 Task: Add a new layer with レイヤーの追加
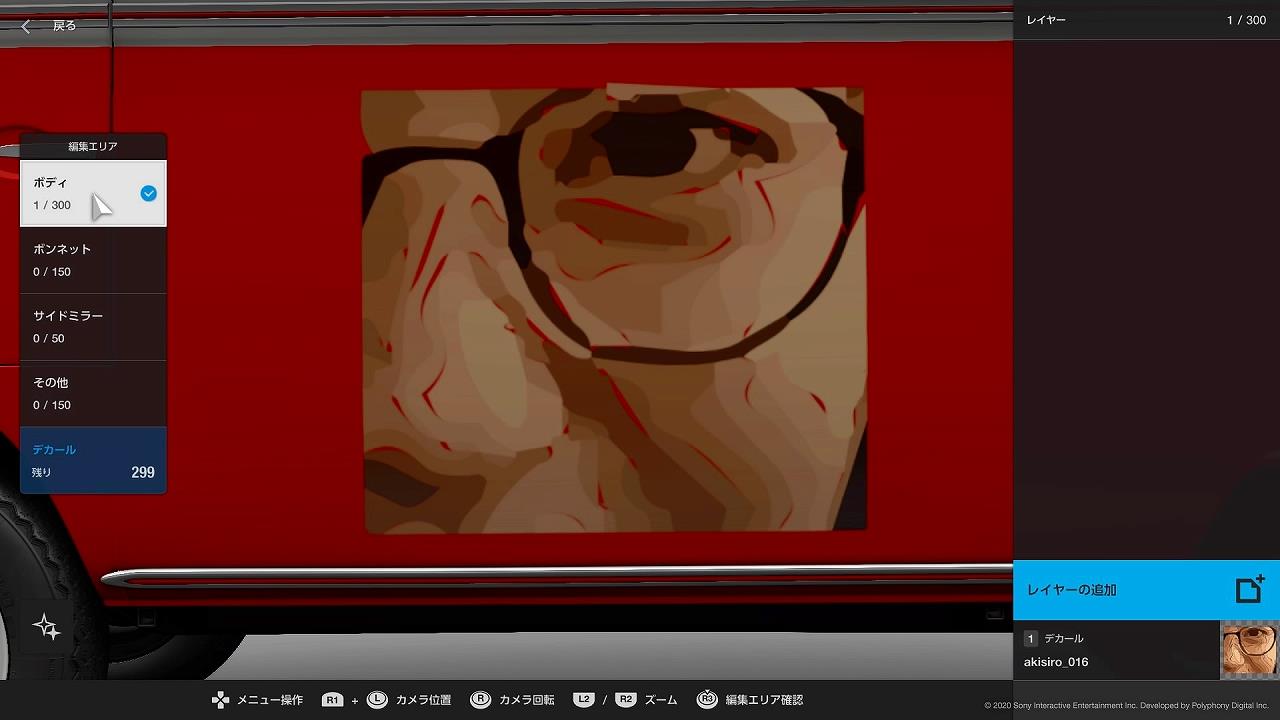[x=1146, y=590]
